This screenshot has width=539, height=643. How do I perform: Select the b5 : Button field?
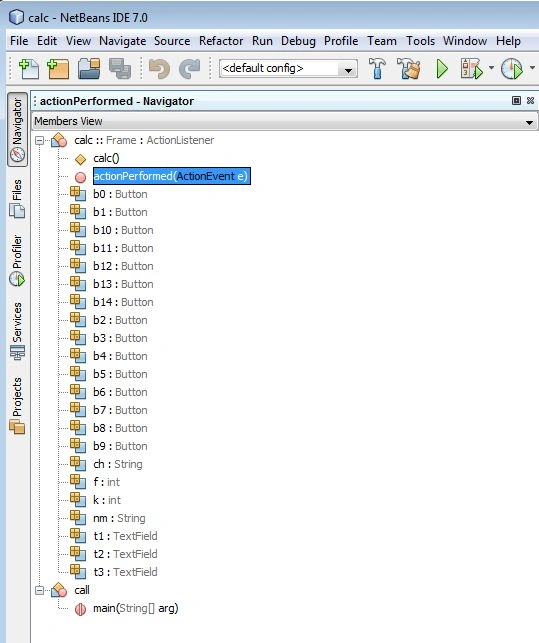pos(120,374)
